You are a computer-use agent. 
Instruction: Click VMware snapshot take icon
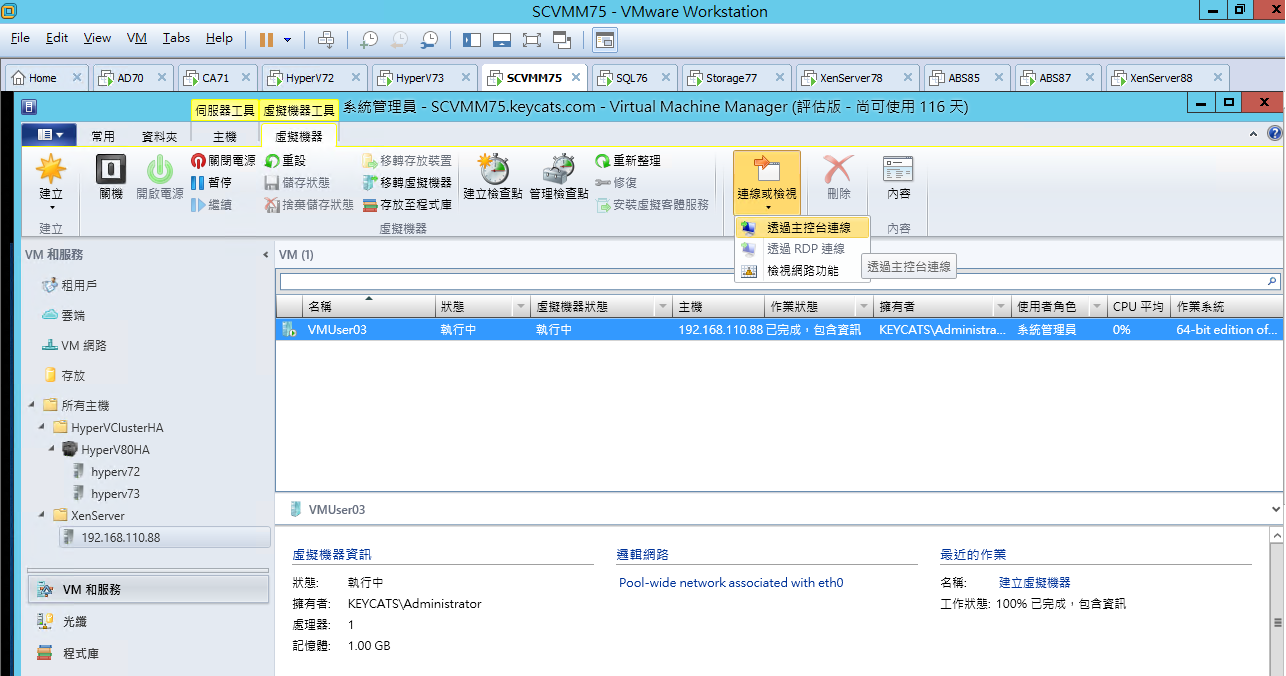[369, 39]
